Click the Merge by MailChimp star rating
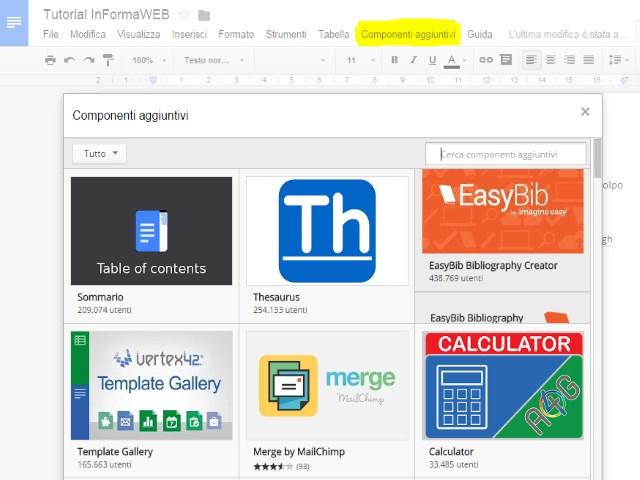The height and width of the screenshot is (480, 640). (273, 466)
